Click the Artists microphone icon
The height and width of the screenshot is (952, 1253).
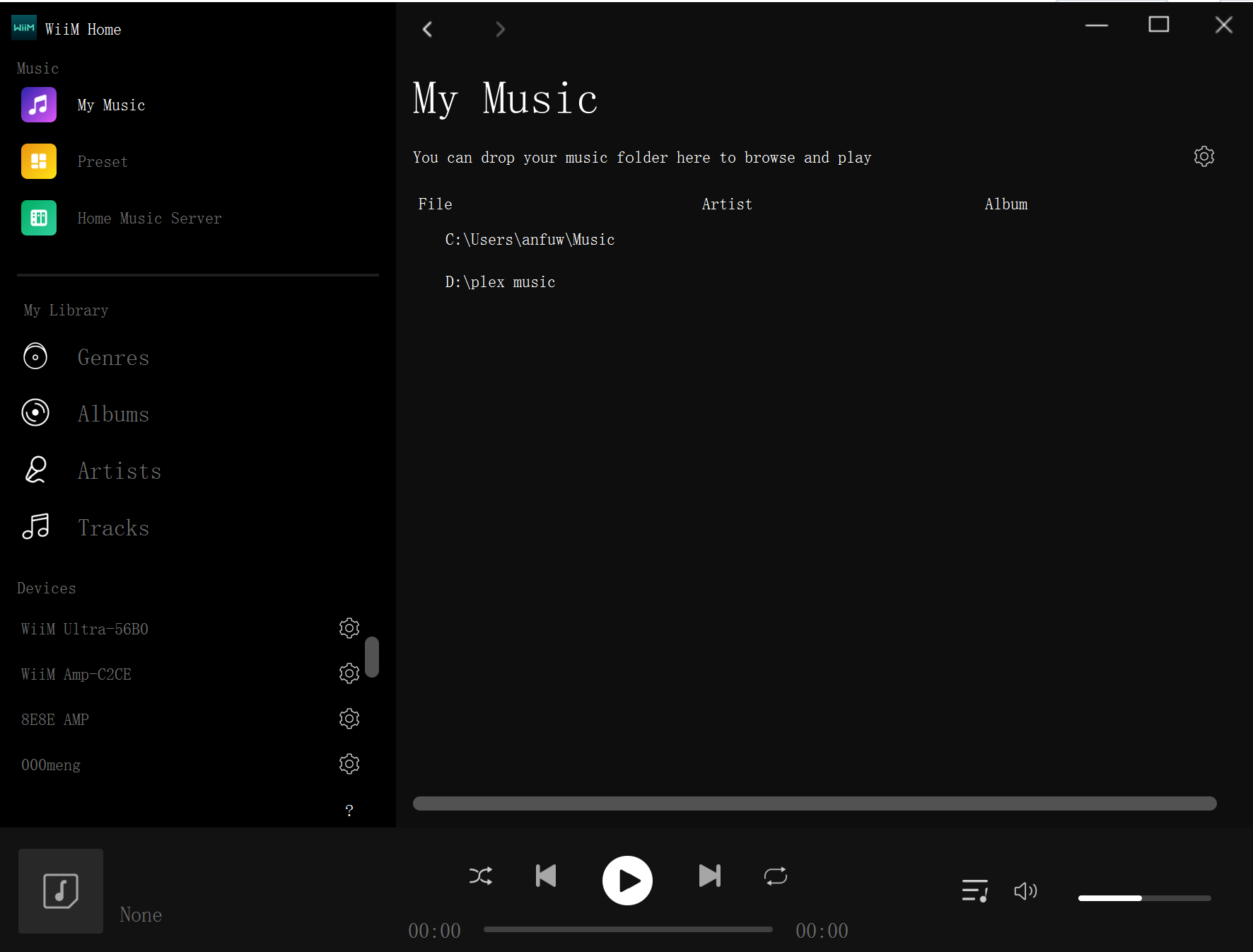pos(35,470)
